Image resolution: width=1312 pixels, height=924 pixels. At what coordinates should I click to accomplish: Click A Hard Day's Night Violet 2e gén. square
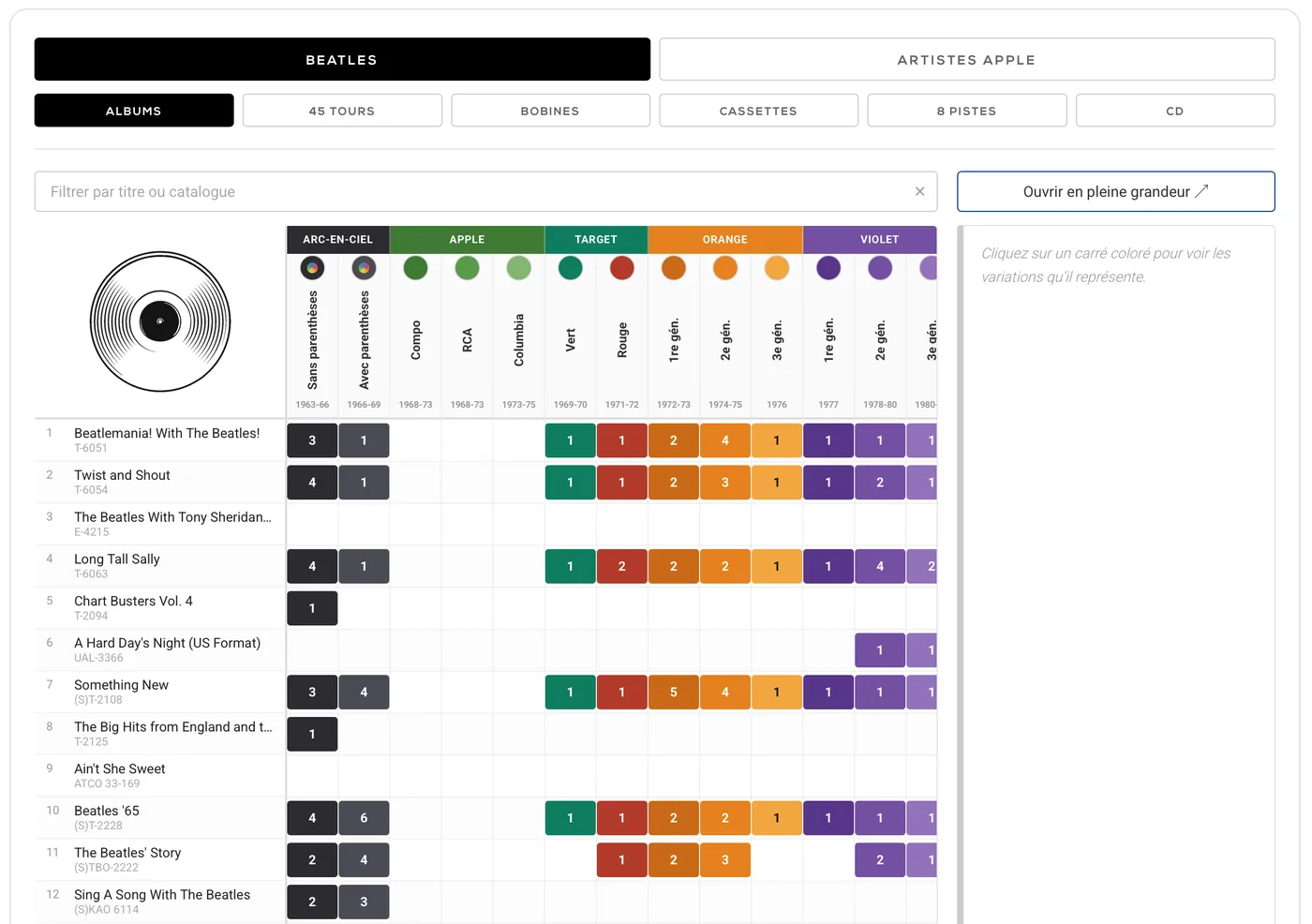point(879,650)
